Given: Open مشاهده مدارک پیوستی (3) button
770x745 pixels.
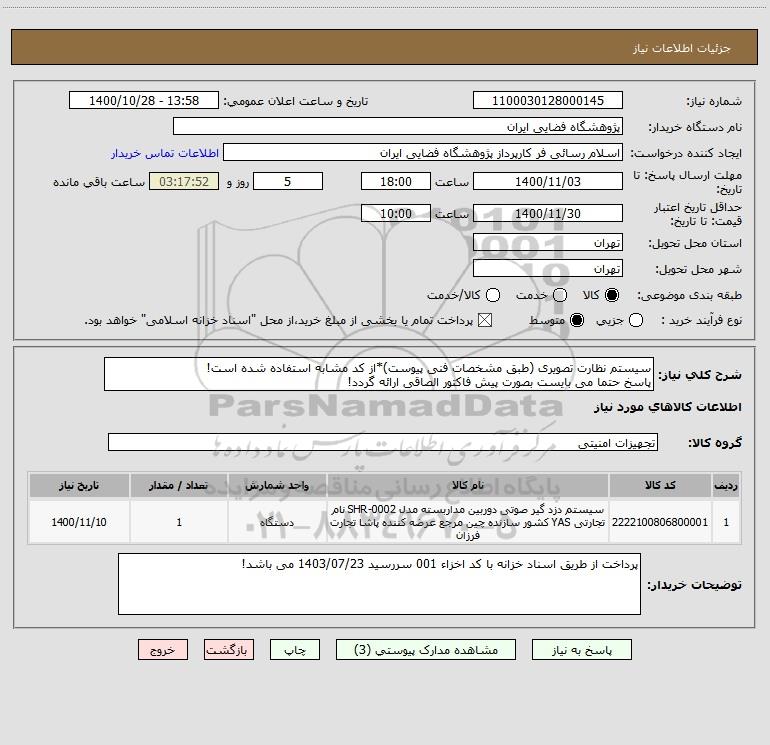Looking at the screenshot, I should pos(426,650).
